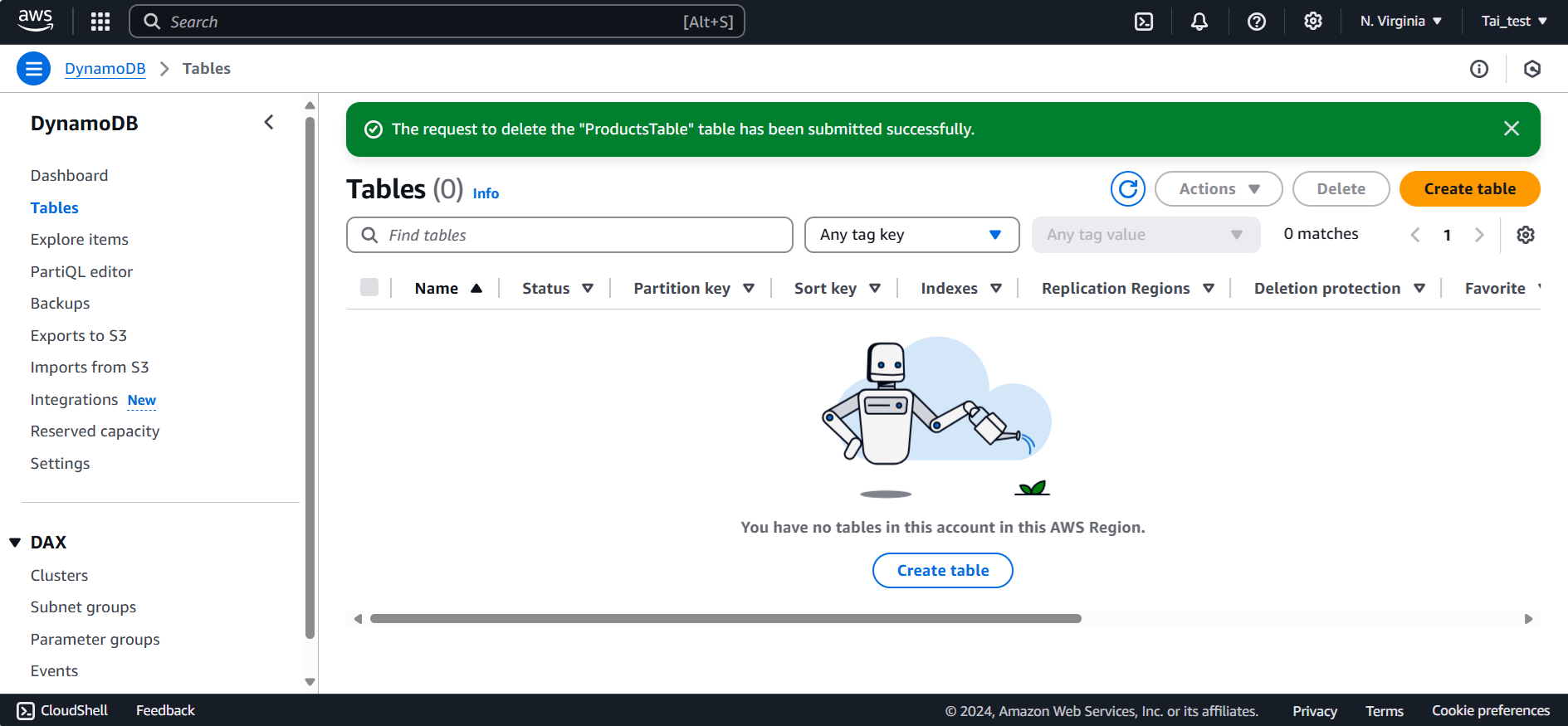Open DAX Parameter groups
Viewport: 1568px width, 726px height.
click(95, 640)
